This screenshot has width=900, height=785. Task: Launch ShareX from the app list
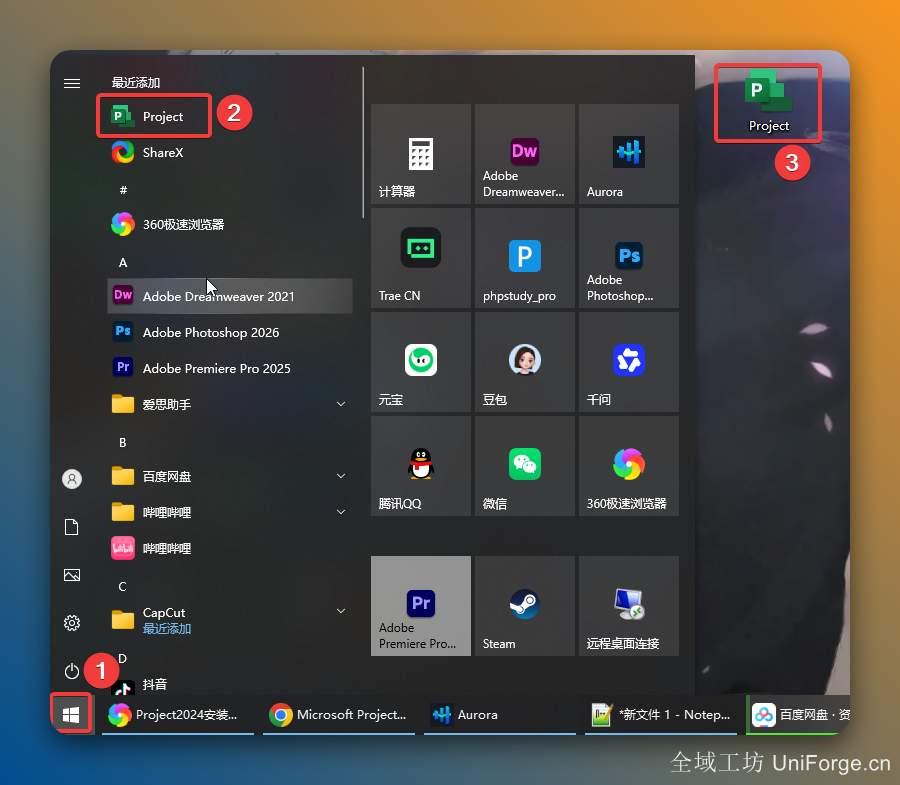pos(230,153)
